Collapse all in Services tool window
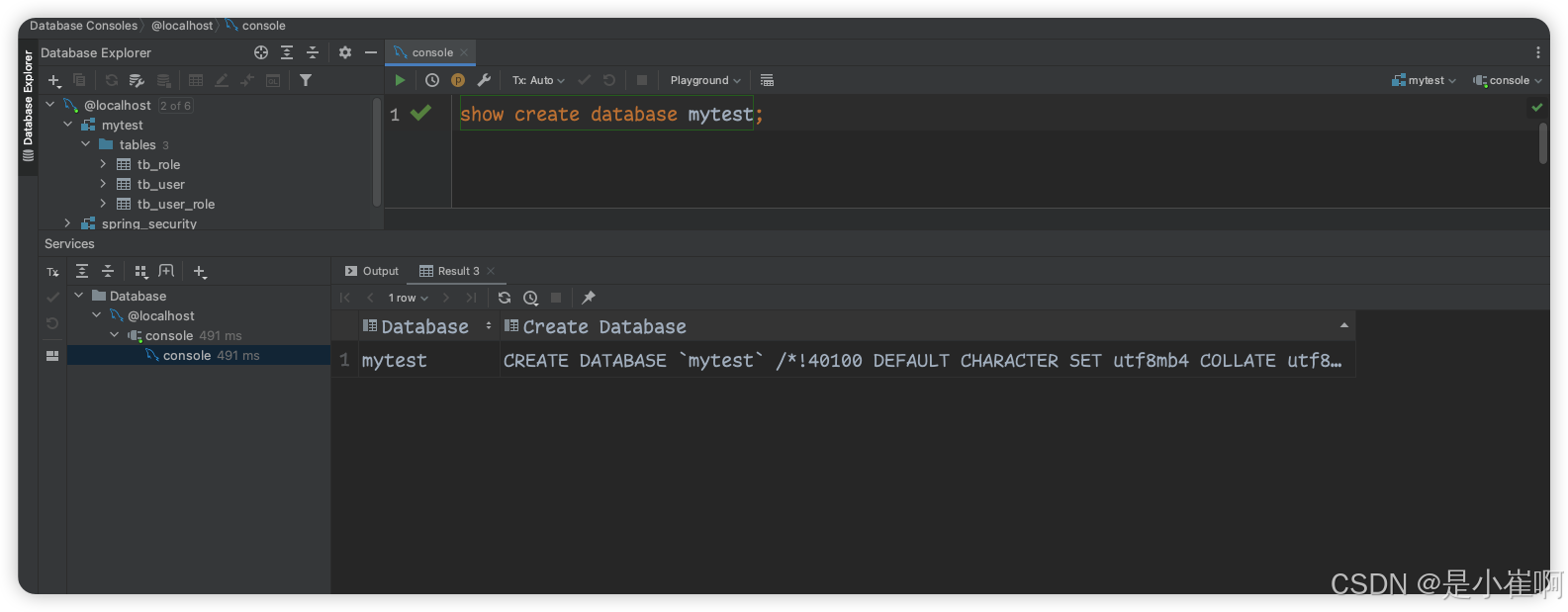Screen dimensions: 1568x612 click(x=108, y=271)
